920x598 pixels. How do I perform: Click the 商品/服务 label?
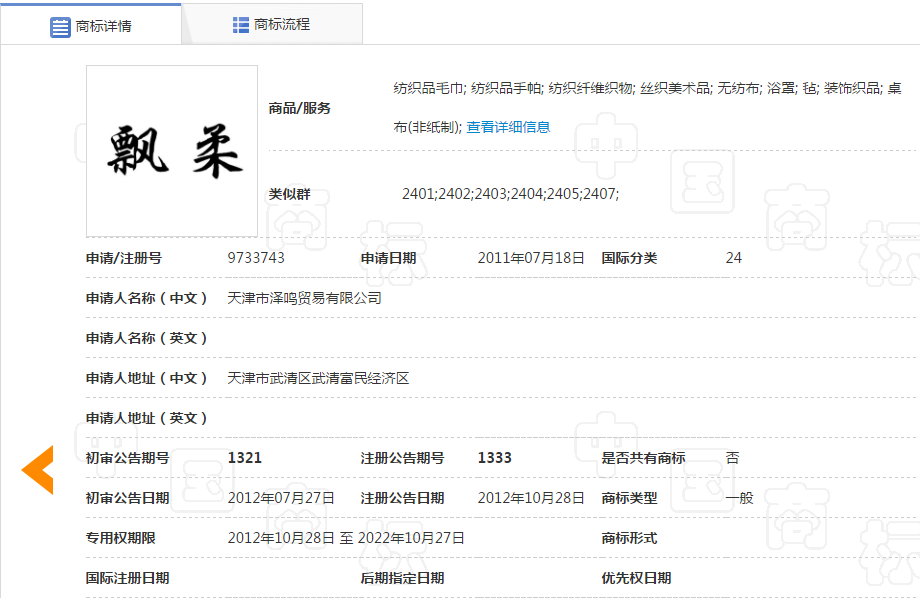pyautogui.click(x=300, y=108)
